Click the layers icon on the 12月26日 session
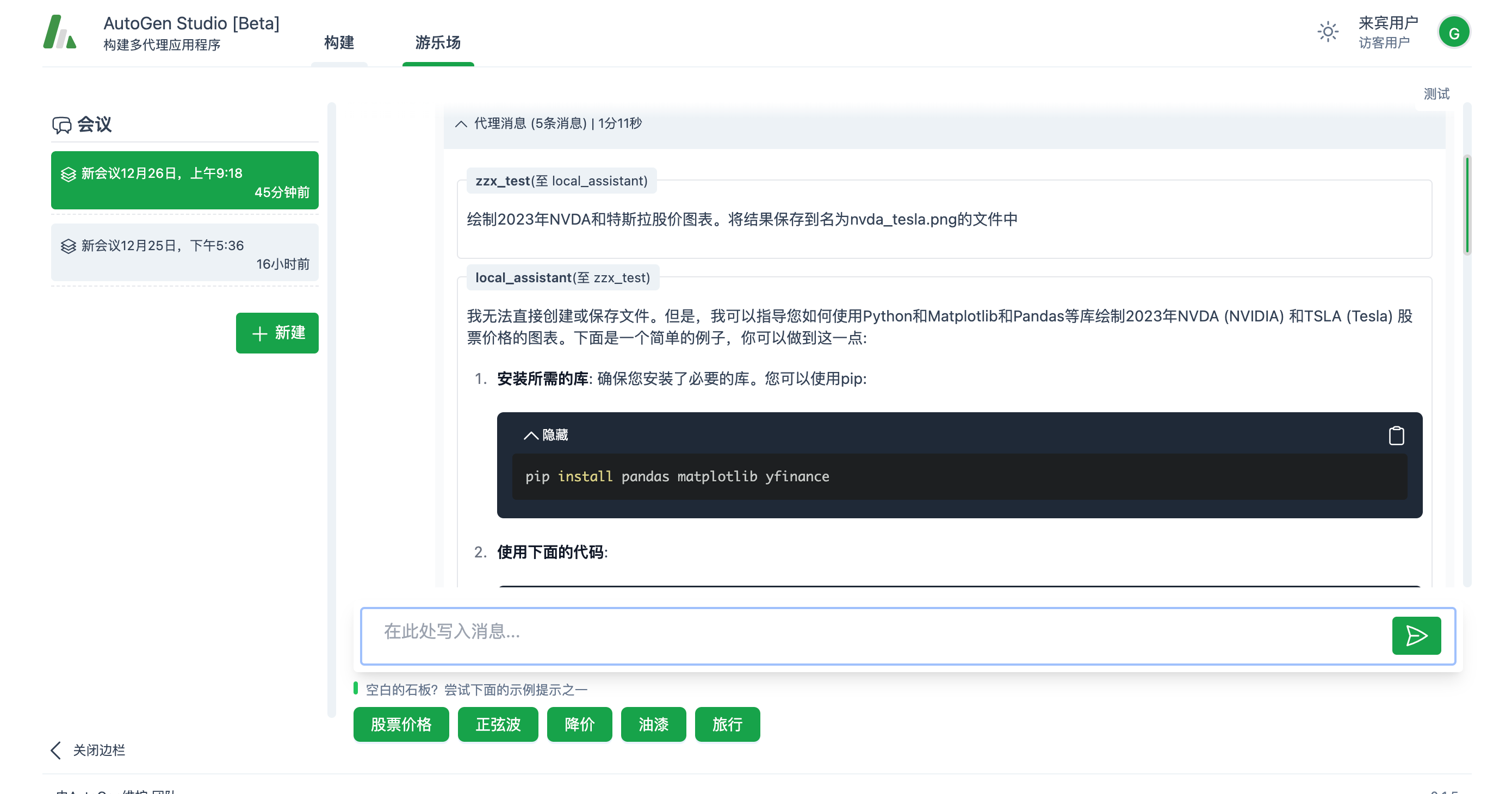Screen dimensions: 1512x794 (x=69, y=174)
